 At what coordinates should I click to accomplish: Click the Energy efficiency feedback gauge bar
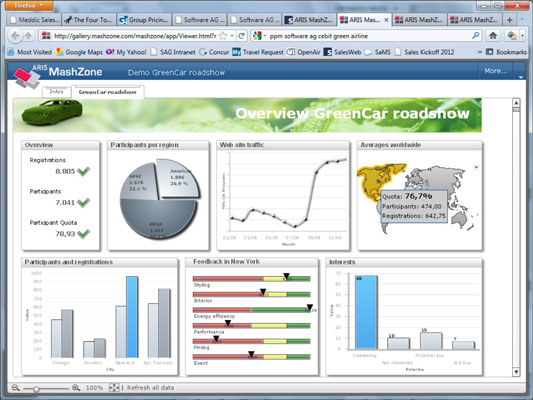click(252, 310)
